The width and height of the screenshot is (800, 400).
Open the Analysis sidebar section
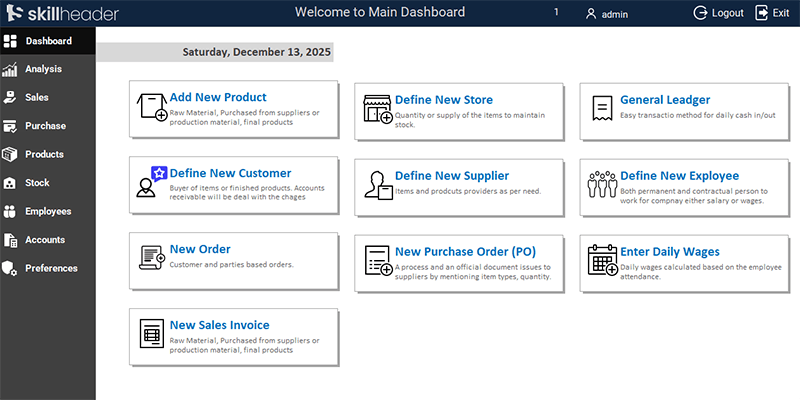(44, 69)
